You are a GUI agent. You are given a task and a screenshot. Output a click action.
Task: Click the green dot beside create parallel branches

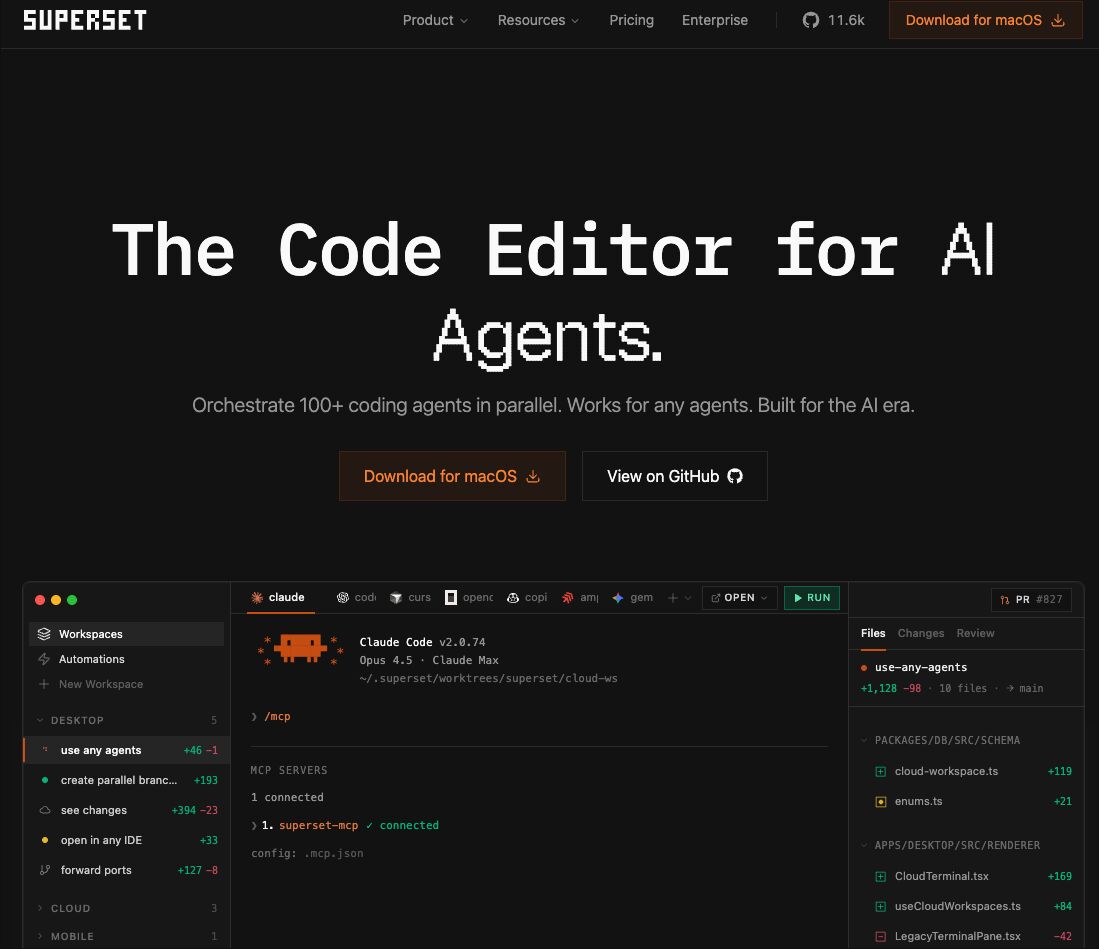point(45,780)
